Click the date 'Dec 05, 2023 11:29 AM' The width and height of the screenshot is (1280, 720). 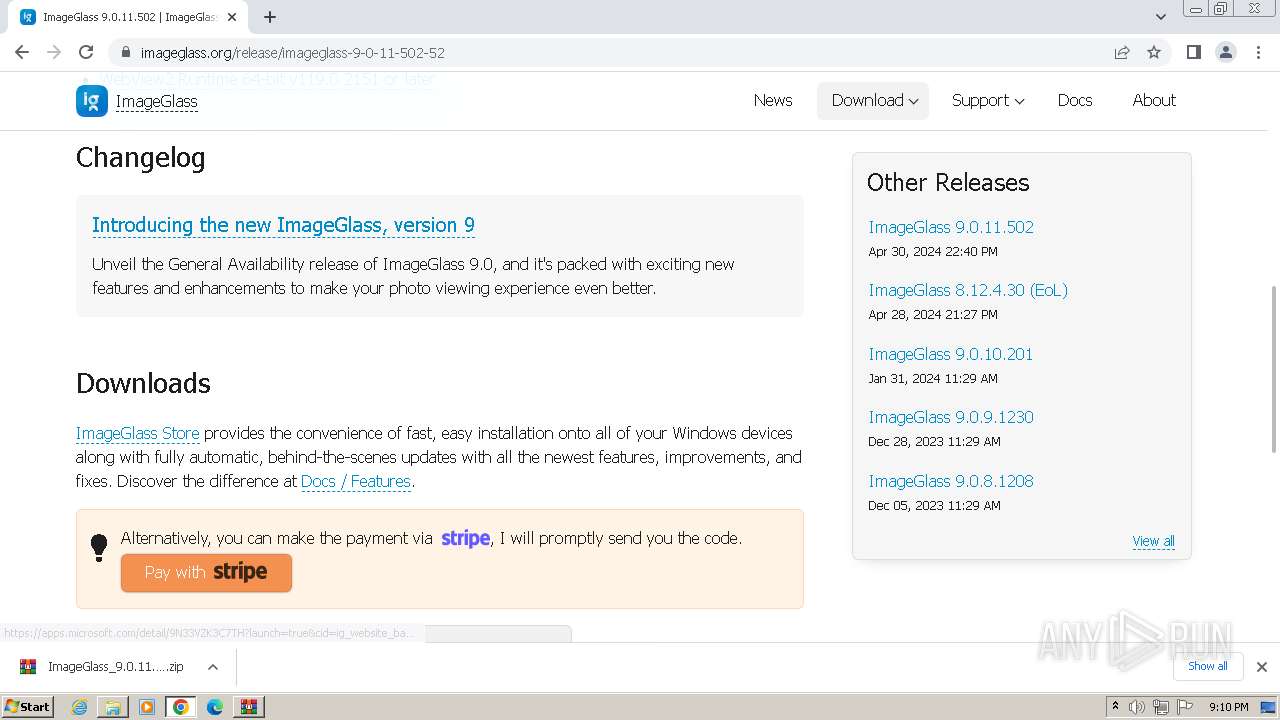point(934,505)
